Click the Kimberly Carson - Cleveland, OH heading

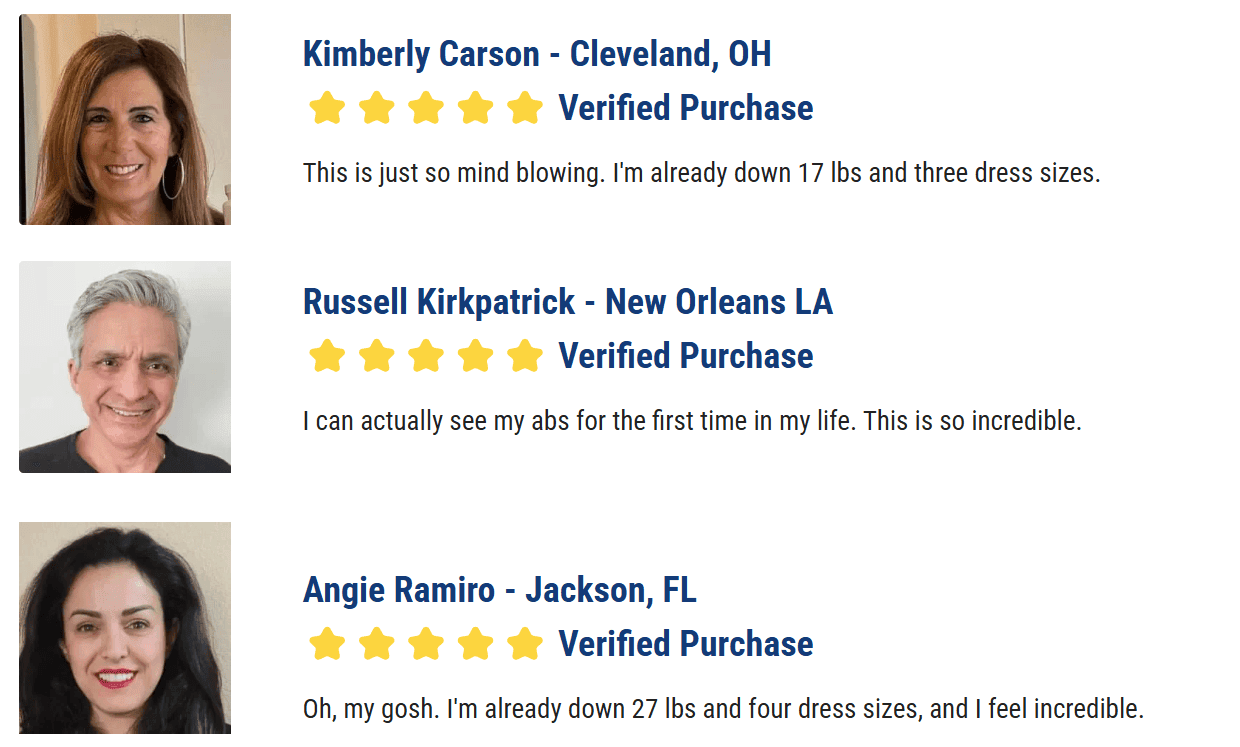click(x=537, y=54)
